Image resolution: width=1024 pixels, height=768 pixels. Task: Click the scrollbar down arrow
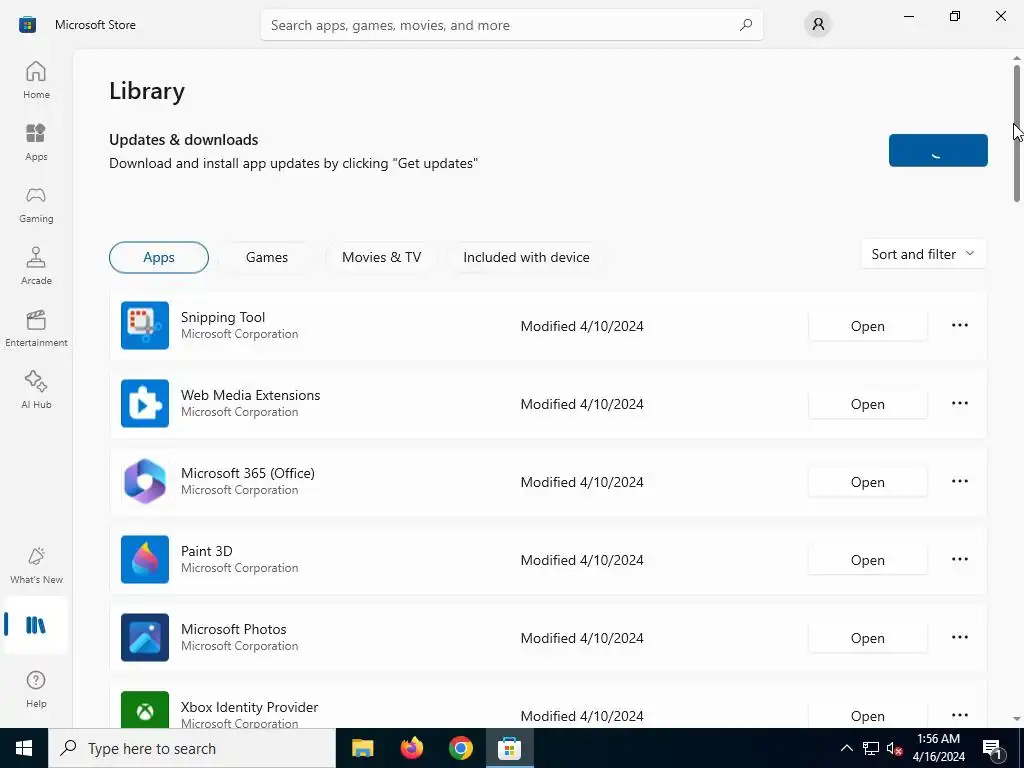tap(1017, 719)
